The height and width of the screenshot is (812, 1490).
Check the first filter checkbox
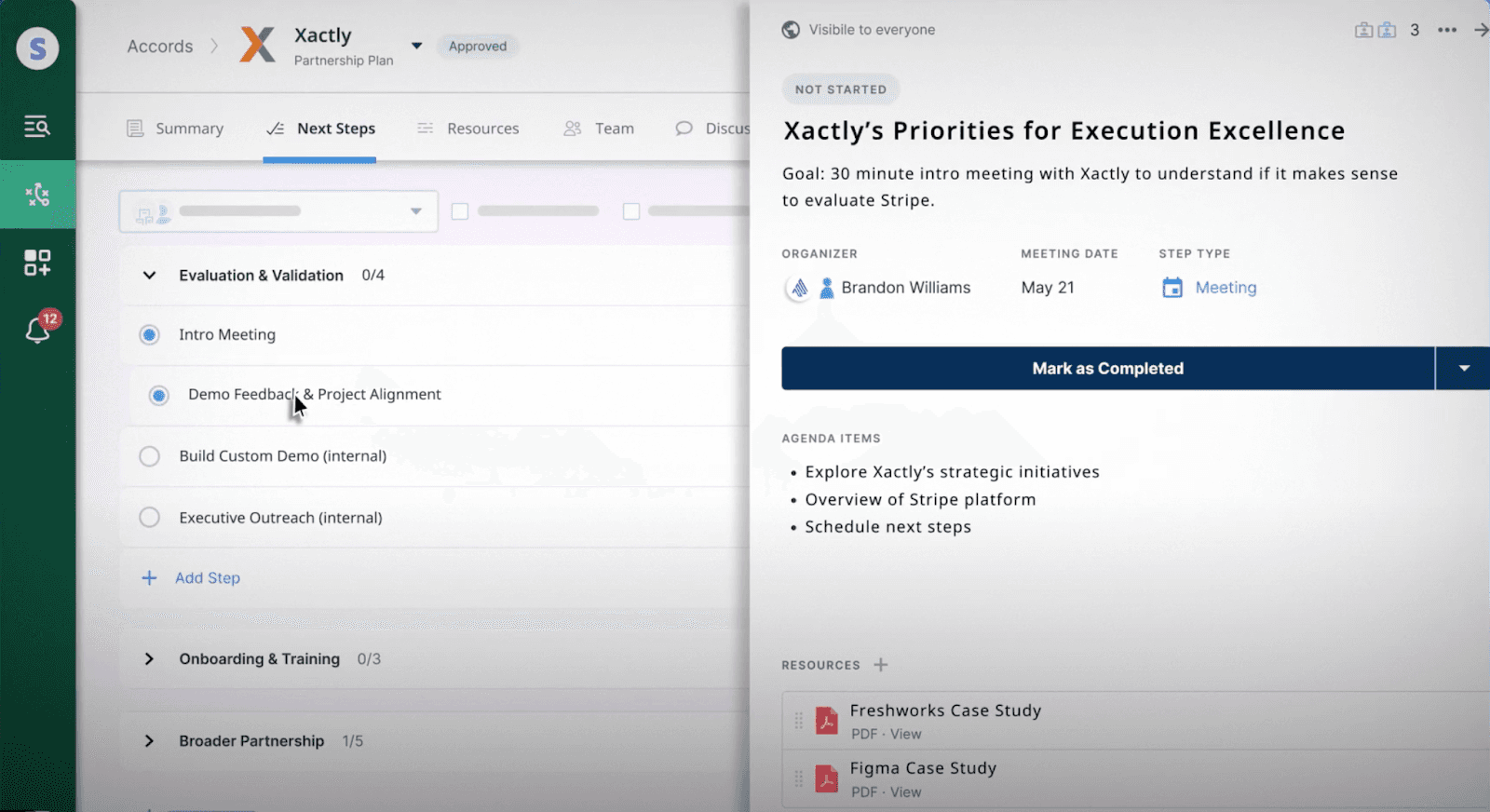[x=460, y=211]
